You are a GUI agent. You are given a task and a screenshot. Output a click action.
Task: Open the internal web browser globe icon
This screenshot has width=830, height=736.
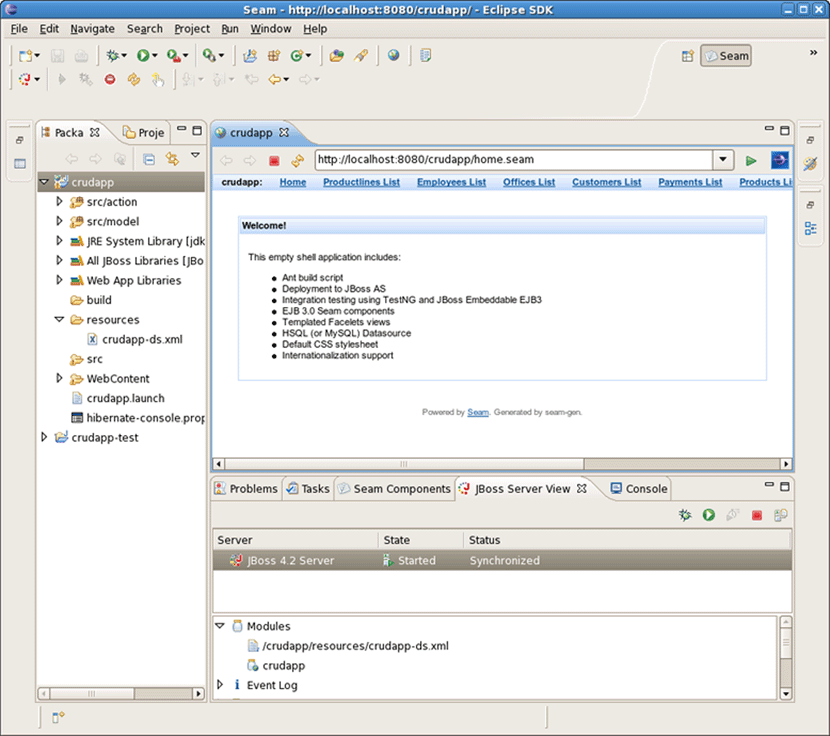pyautogui.click(x=393, y=56)
